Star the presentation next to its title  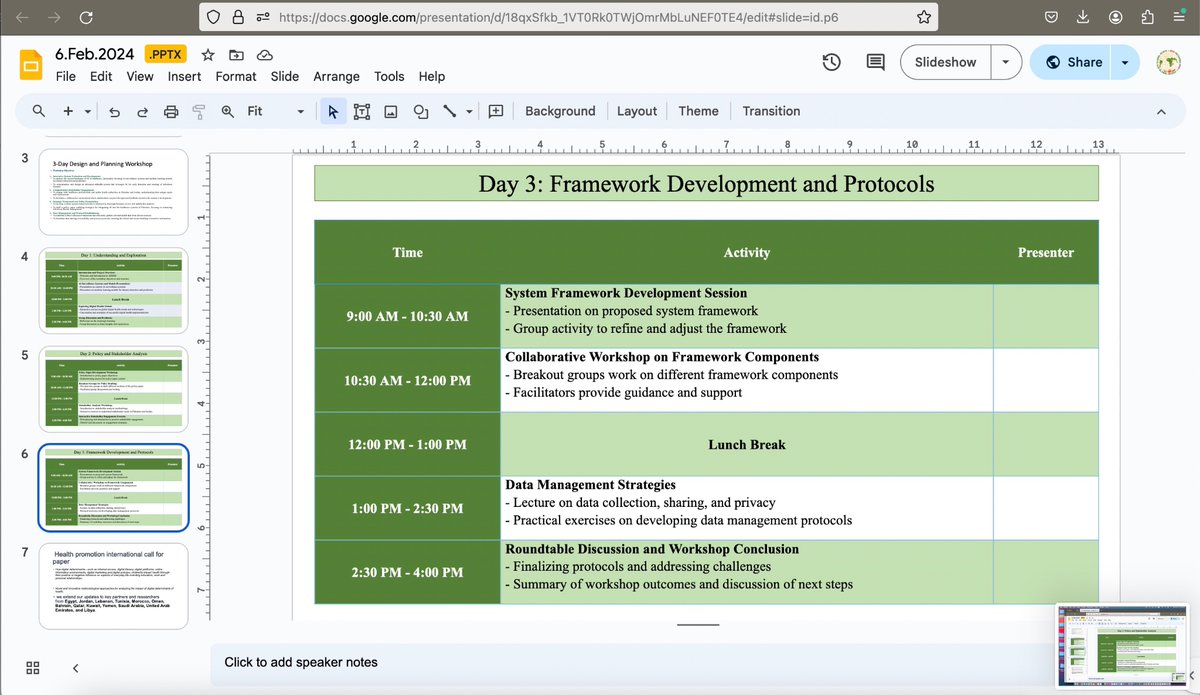(207, 54)
